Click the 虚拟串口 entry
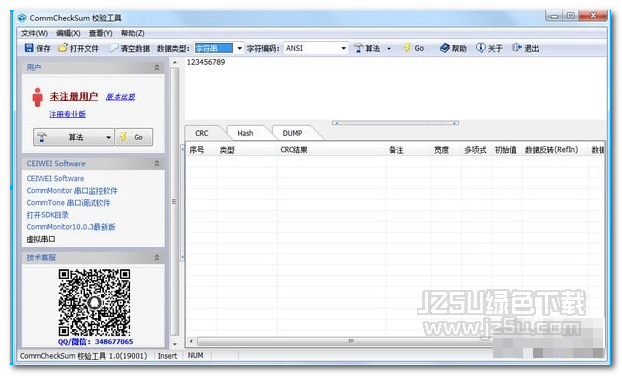 click(41, 239)
